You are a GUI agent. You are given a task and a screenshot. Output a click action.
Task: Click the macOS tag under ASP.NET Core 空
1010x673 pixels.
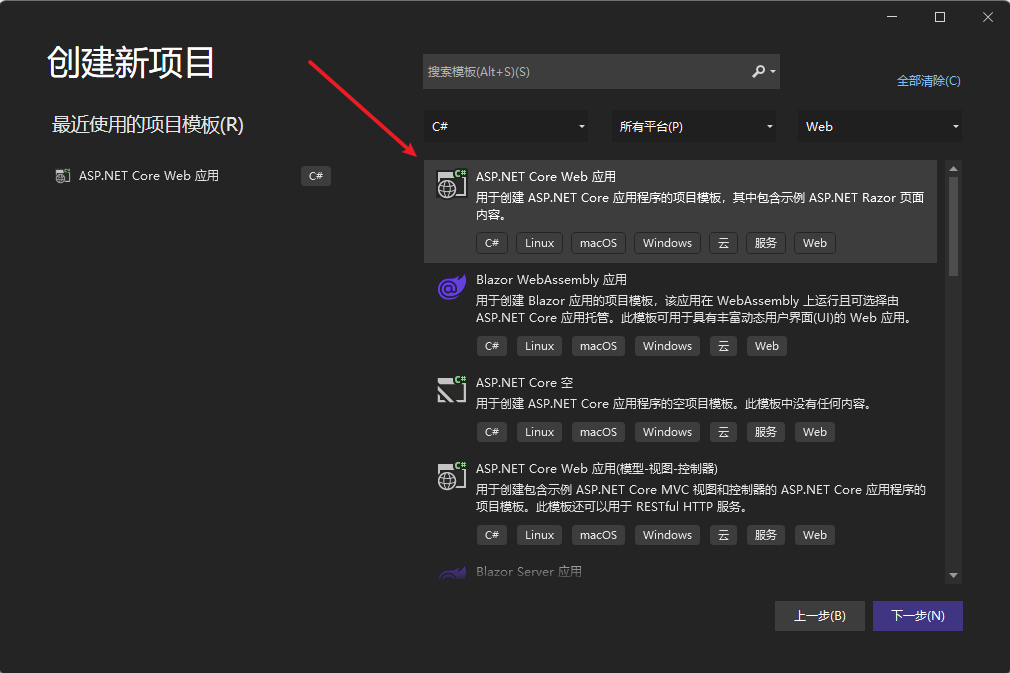[x=598, y=431]
